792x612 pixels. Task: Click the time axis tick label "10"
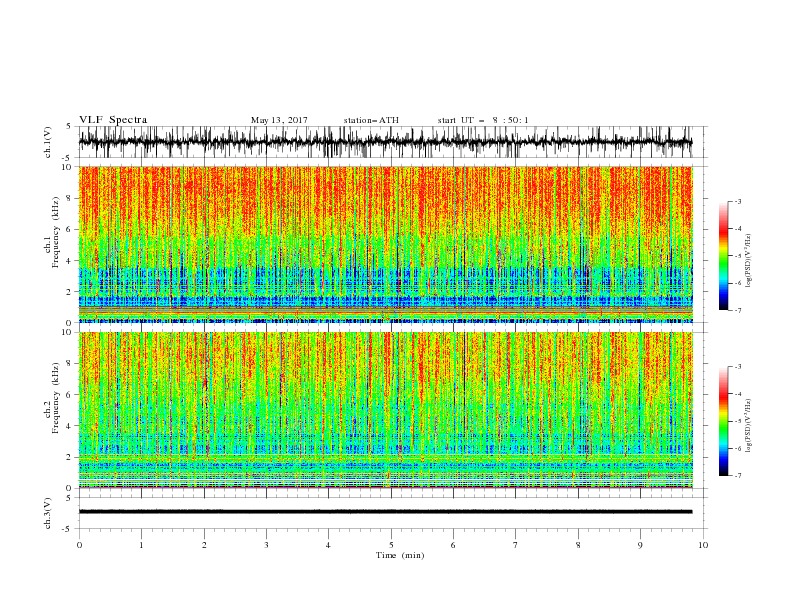tap(703, 545)
